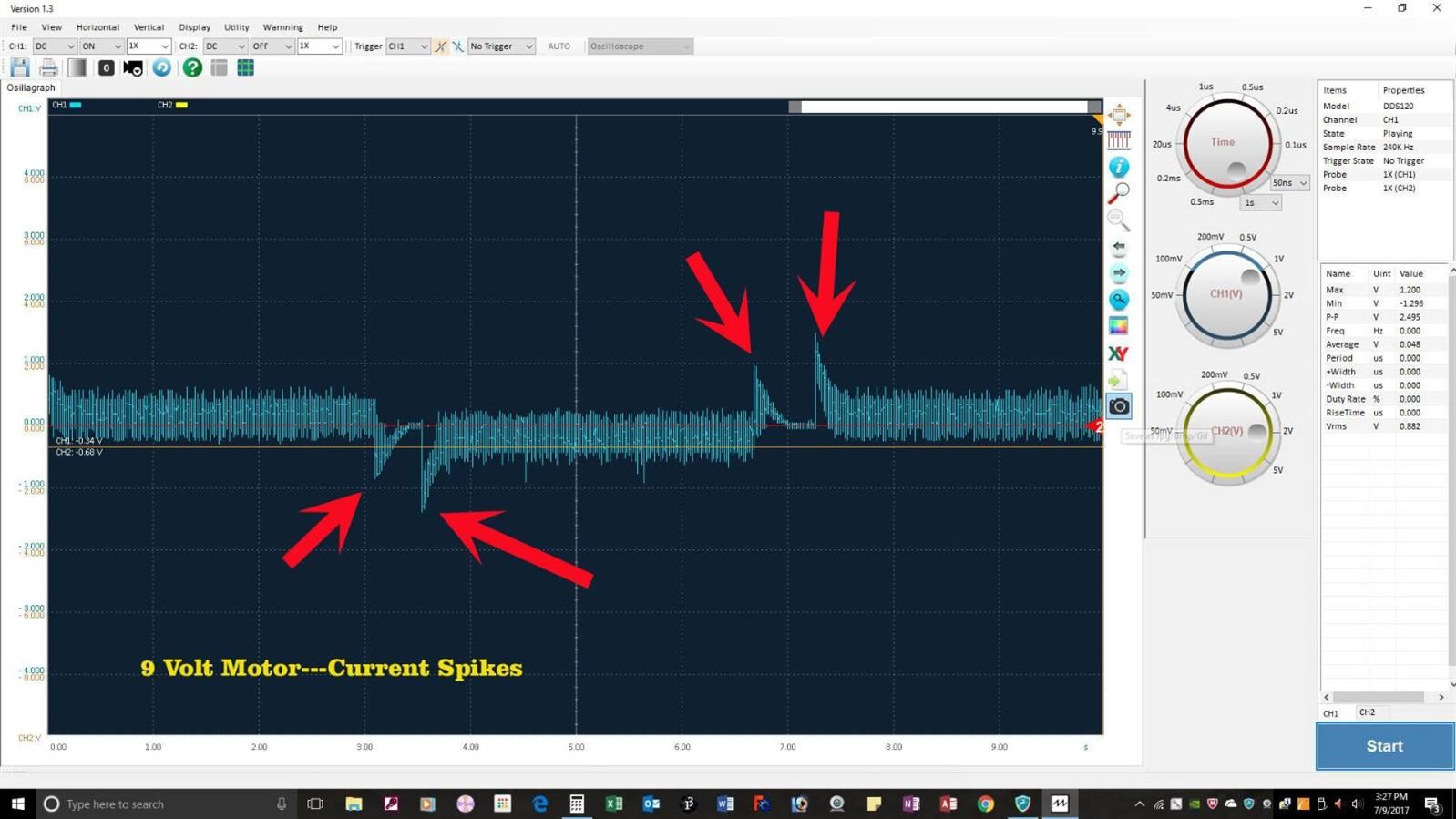Open the Warnning menu

pos(283,27)
